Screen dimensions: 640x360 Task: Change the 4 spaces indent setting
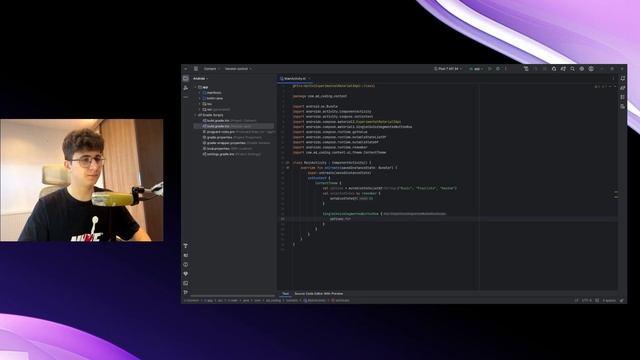coord(609,300)
